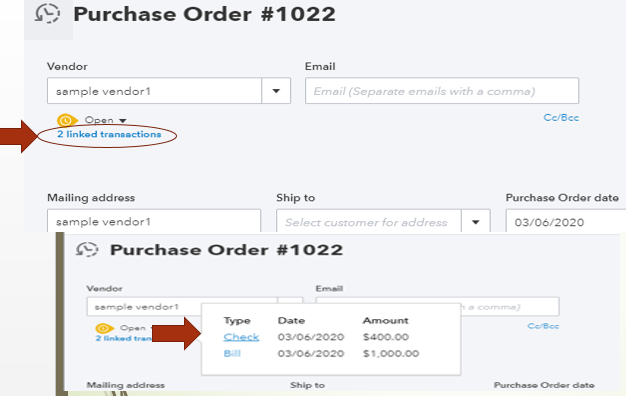
Task: Click the top Email address input field
Action: pos(442,91)
